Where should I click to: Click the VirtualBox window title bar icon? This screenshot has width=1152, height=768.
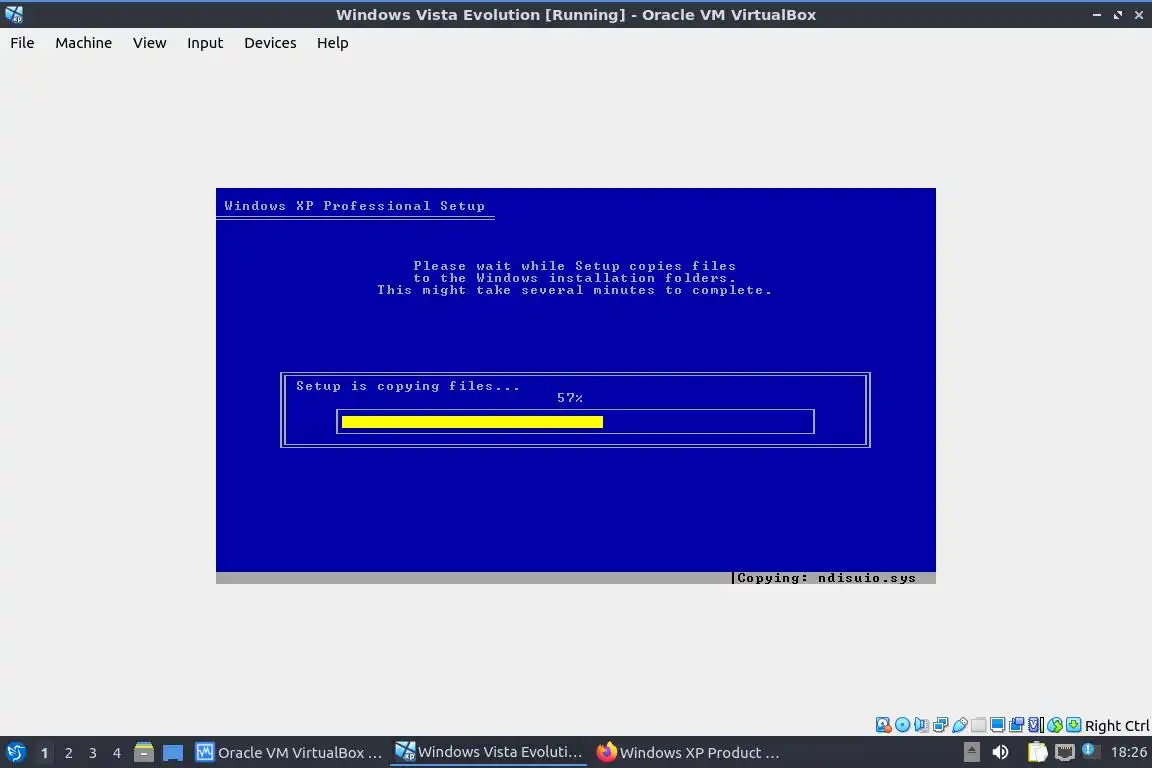point(14,14)
